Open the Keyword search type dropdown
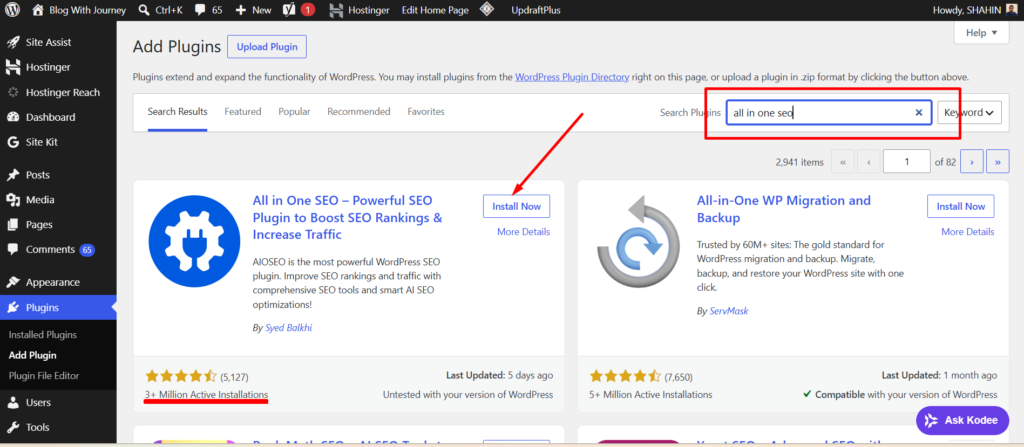This screenshot has width=1024, height=447. pyautogui.click(x=969, y=112)
